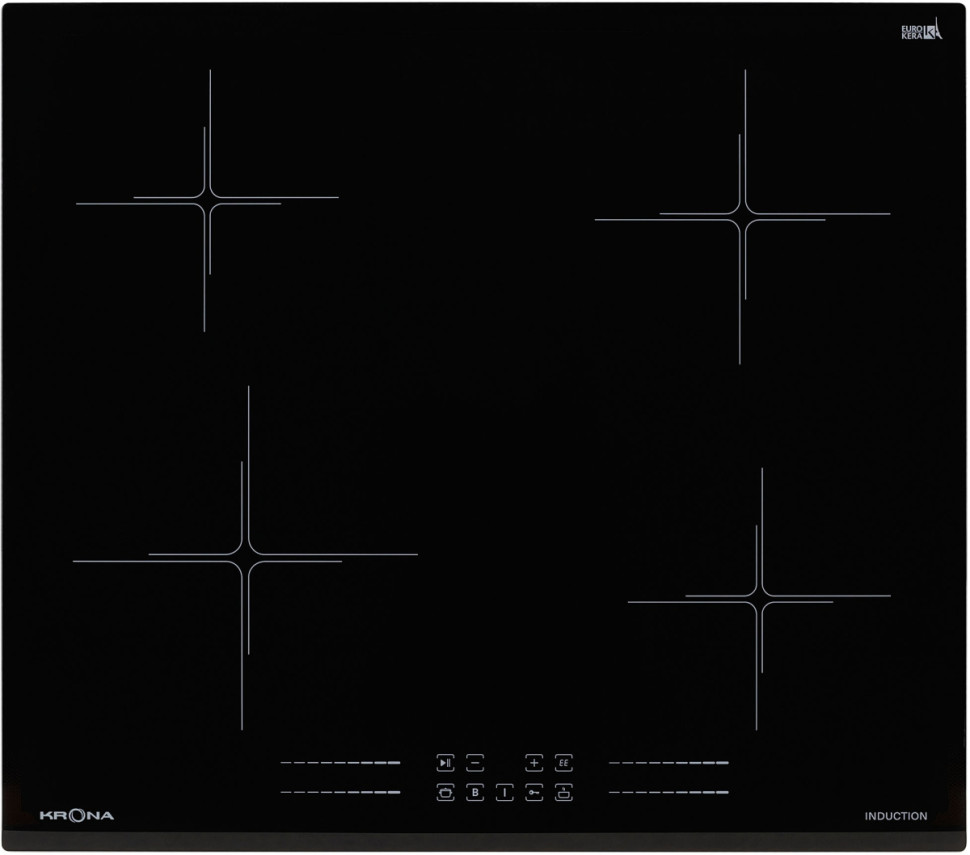
Task: Tap the rightmost bottom-row pan icon key
Action: (x=564, y=793)
